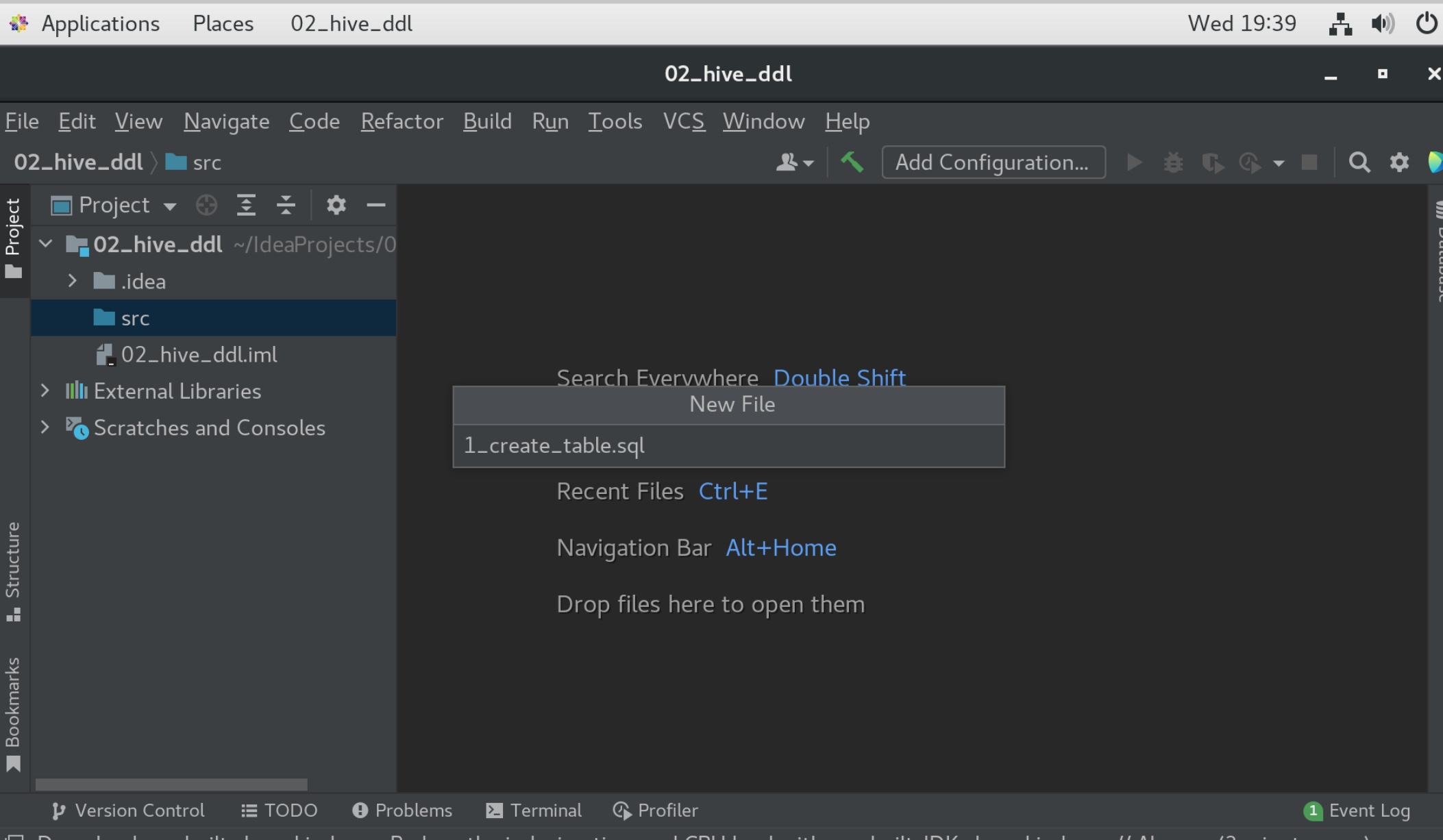Open the Problems tool window
Viewport: 1443px width, 840px height.
[402, 811]
